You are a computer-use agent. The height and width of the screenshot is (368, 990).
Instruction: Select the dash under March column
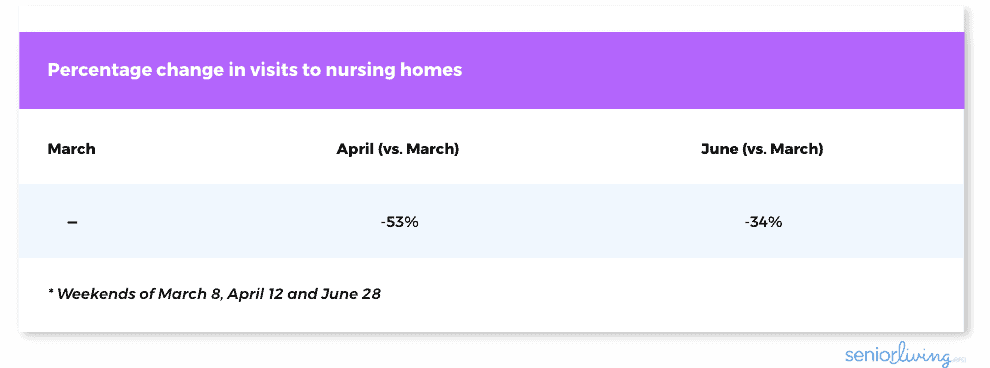[72, 222]
